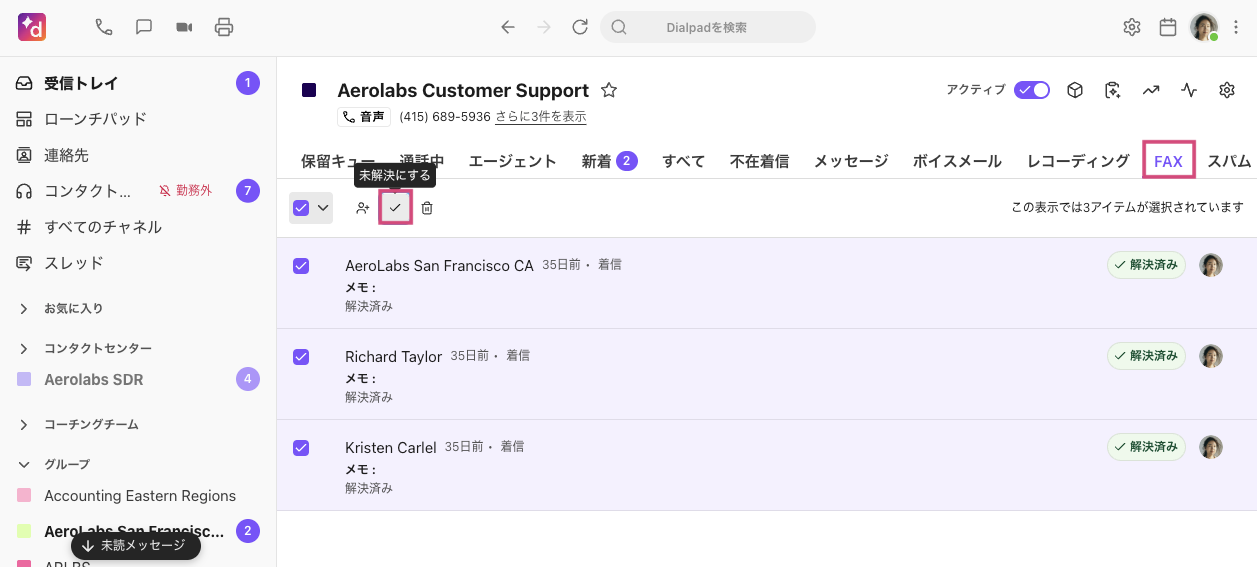Screen dimensions: 1257x567
Task: Click the さらに3件を表示 link
Action: 540,117
